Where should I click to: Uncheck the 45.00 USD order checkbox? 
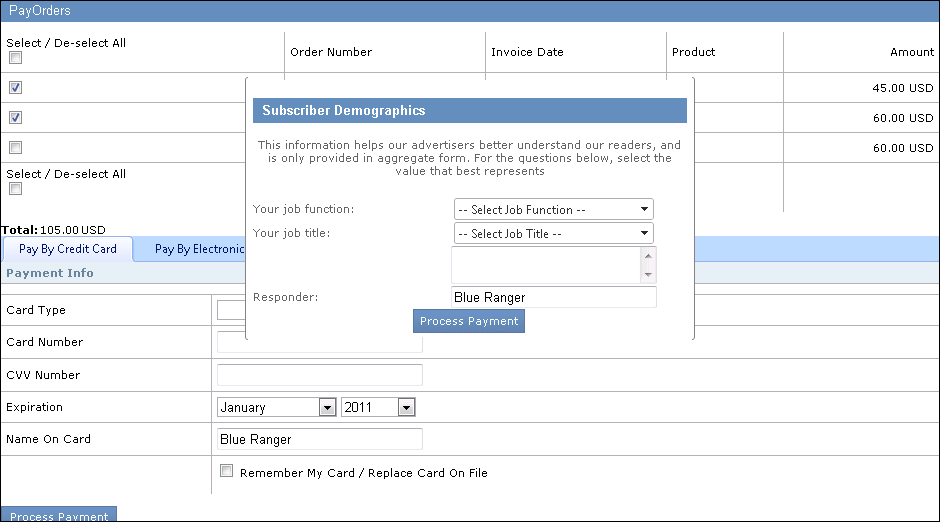16,87
